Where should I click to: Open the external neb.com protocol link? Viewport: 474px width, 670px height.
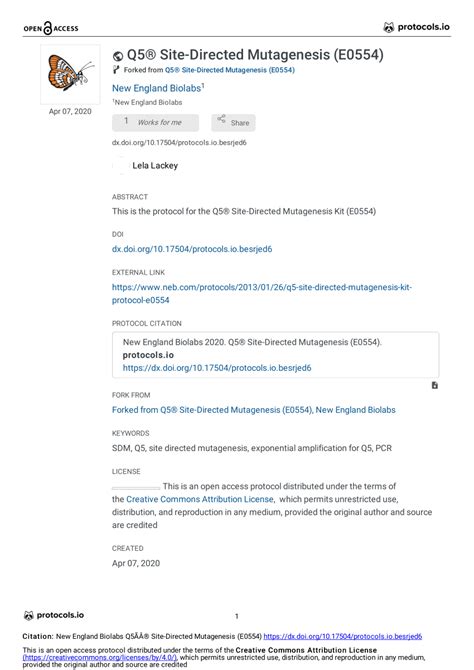pos(262,294)
